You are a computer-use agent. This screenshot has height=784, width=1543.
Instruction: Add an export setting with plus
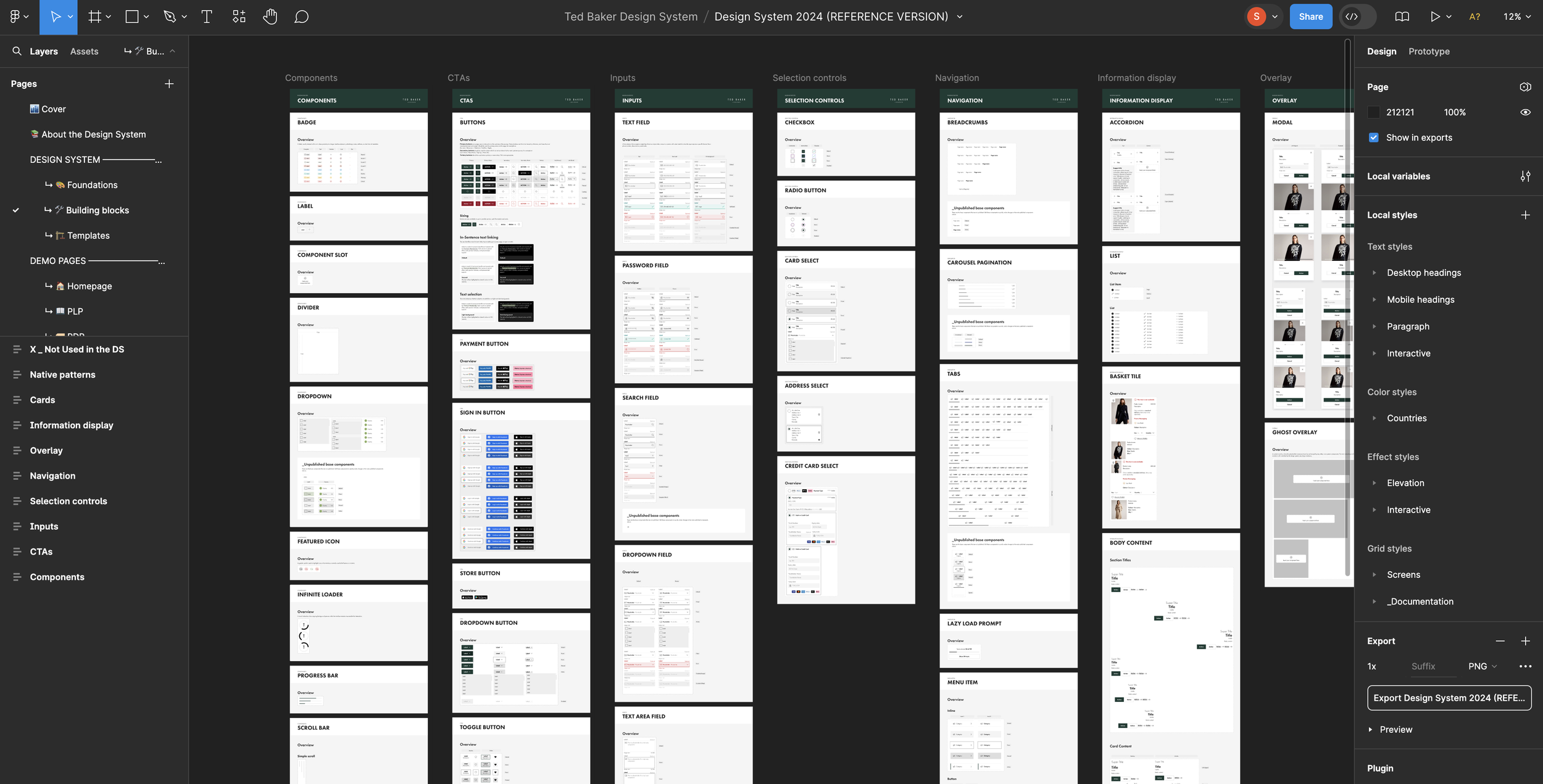pyautogui.click(x=1525, y=642)
